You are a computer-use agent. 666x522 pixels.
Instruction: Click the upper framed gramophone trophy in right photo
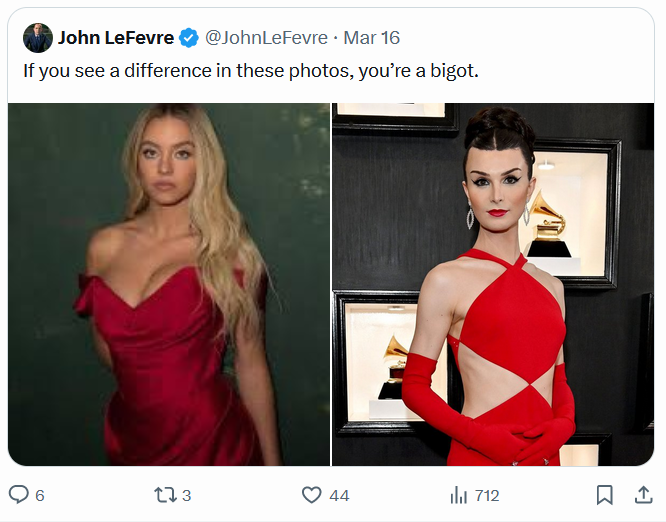(548, 220)
